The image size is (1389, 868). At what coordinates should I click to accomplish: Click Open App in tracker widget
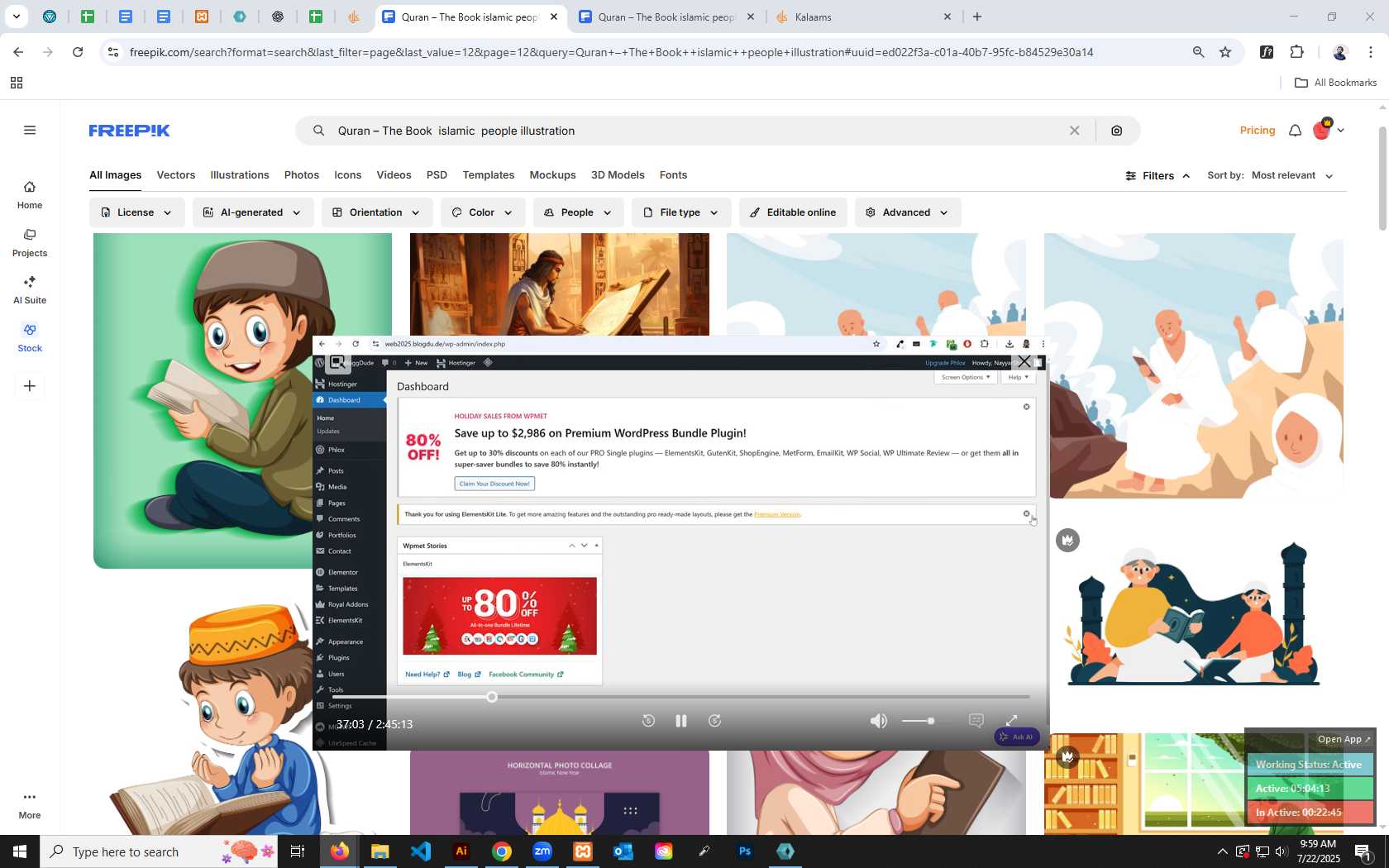click(x=1344, y=739)
